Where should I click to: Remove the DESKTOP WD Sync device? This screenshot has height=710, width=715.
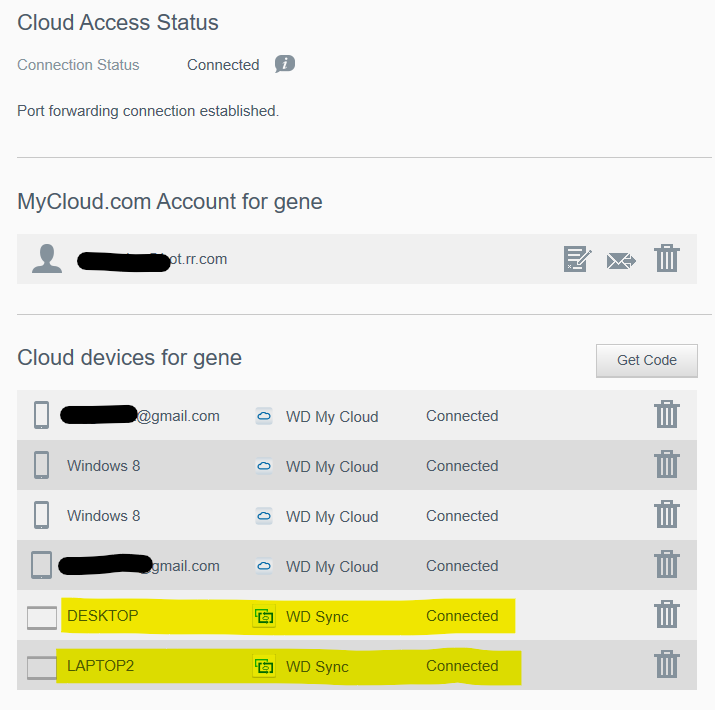(x=667, y=615)
